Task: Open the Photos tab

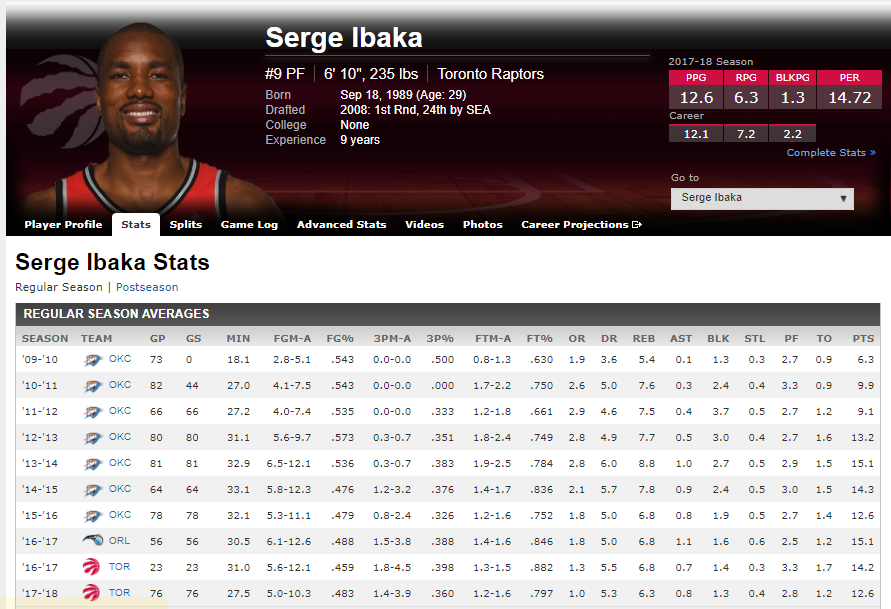Action: click(x=482, y=225)
